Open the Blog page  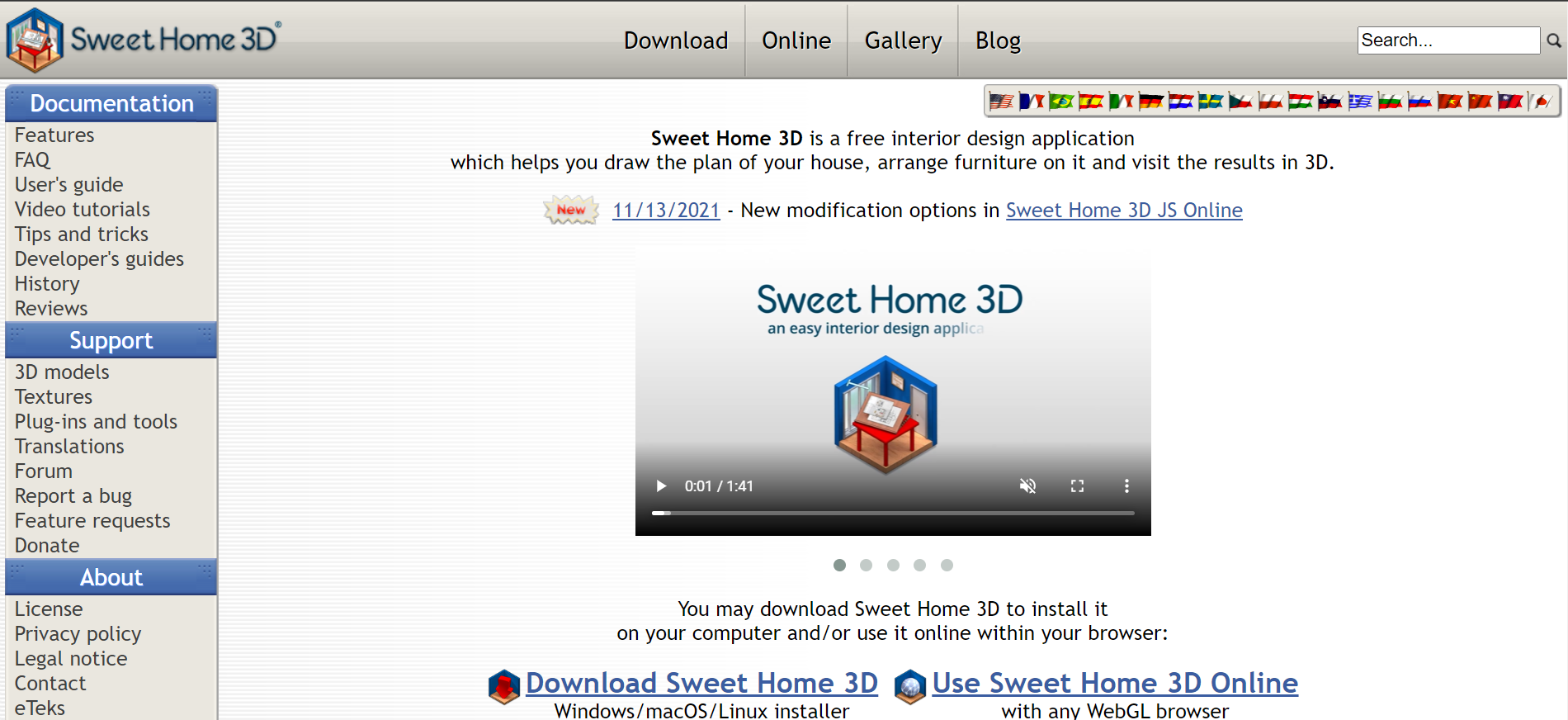[x=998, y=40]
